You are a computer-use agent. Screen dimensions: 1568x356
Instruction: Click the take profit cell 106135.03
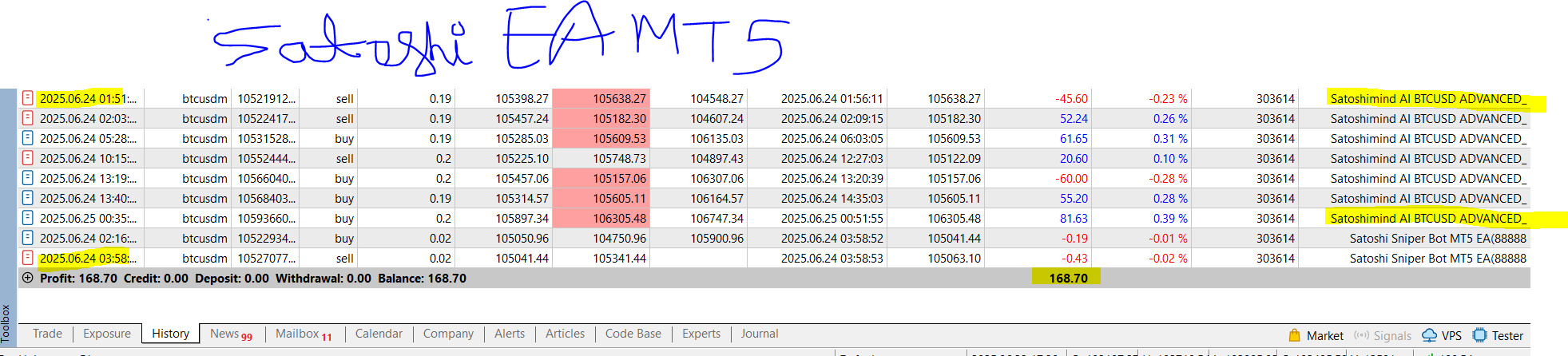coord(717,139)
